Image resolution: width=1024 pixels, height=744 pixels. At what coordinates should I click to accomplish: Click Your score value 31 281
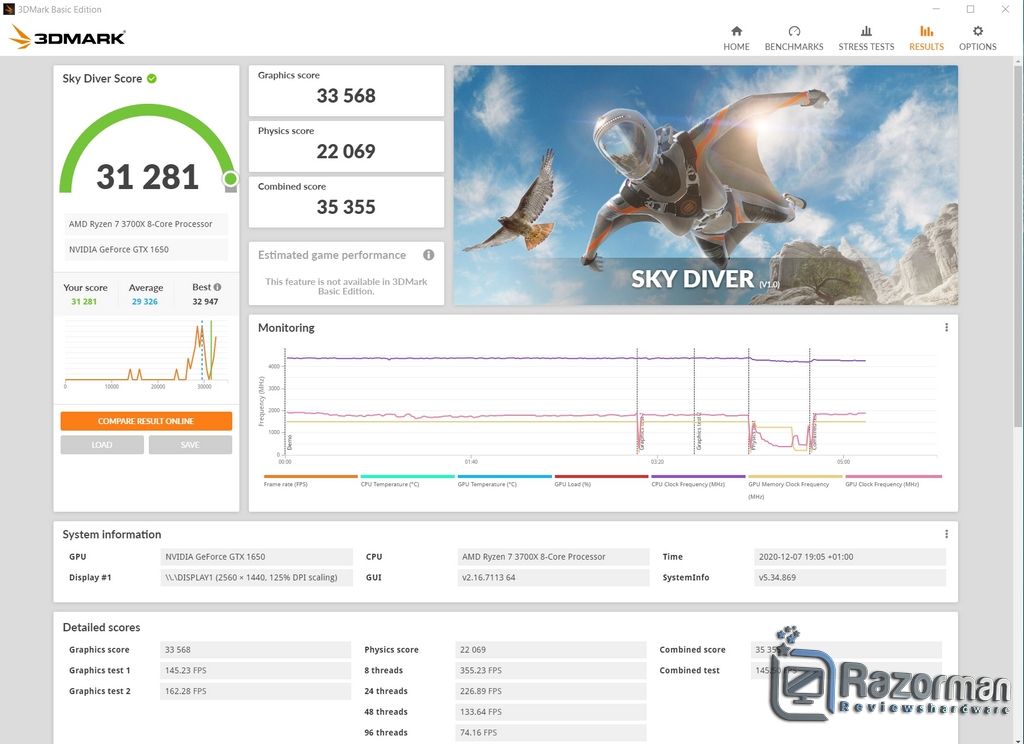(x=84, y=302)
